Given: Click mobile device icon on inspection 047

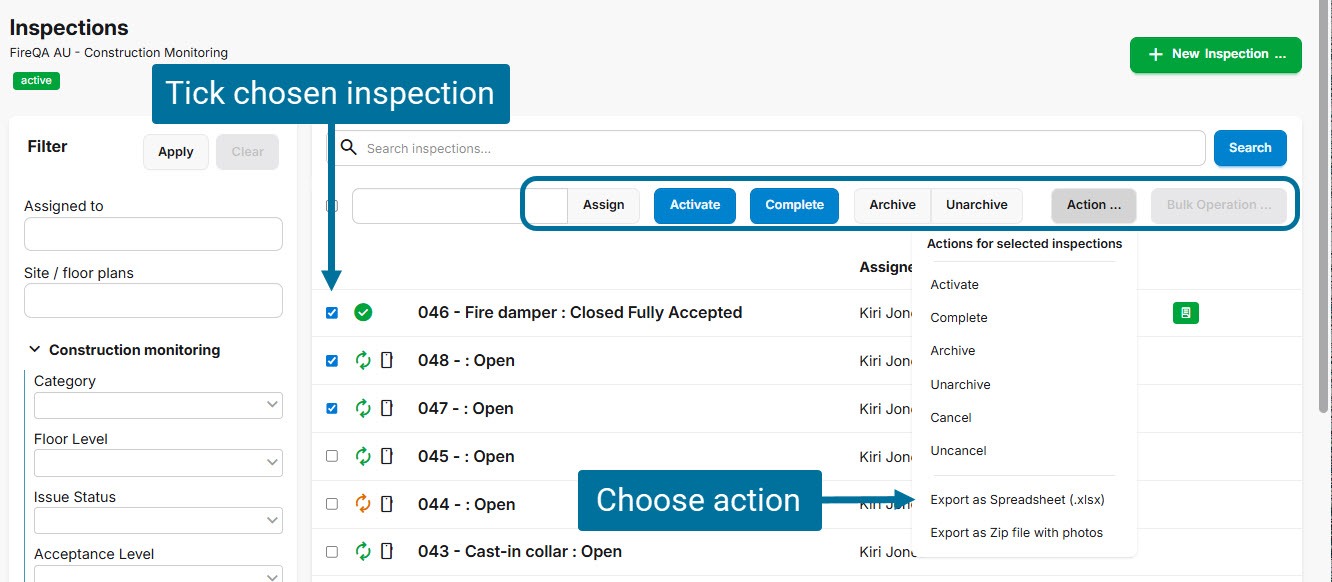Looking at the screenshot, I should point(387,409).
